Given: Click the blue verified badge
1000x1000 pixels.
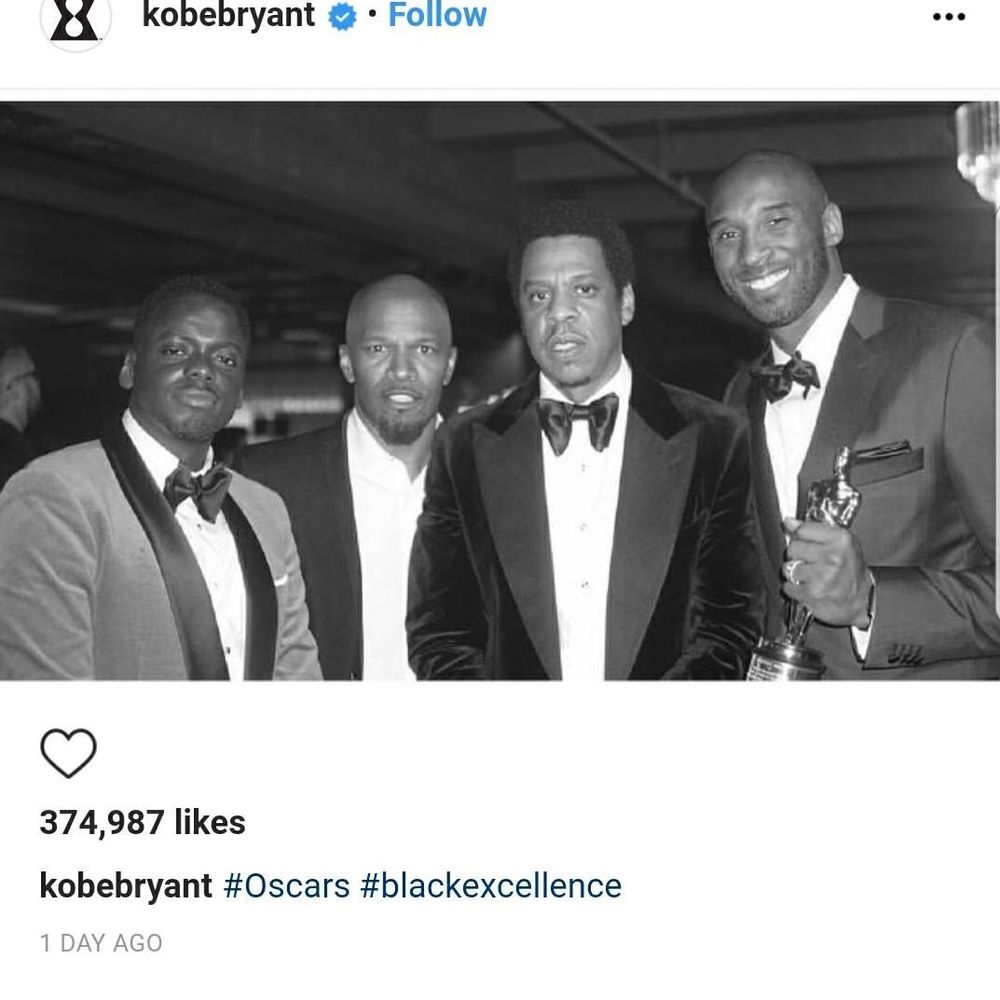Looking at the screenshot, I should coord(342,17).
